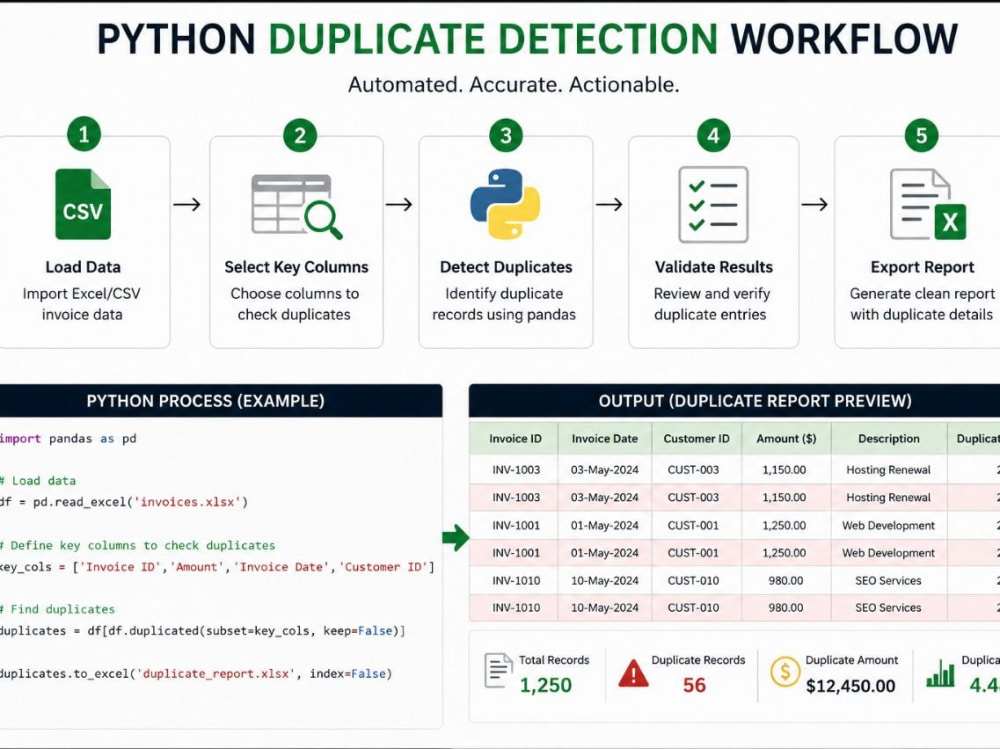Click the gold dollar coin icon
Screen dimensions: 1000x749
pyautogui.click(x=785, y=672)
